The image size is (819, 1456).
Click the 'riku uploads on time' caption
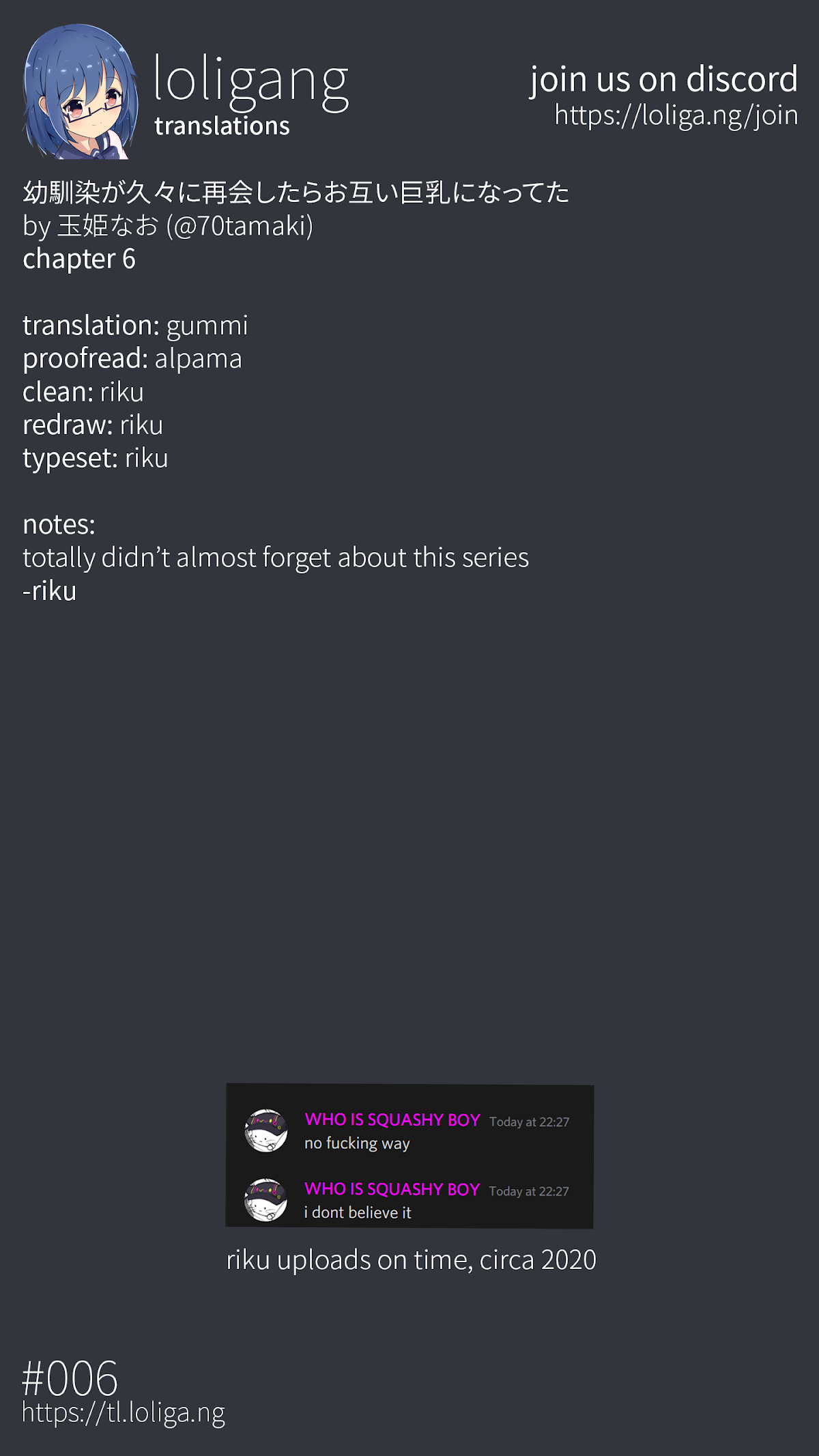coord(411,1260)
